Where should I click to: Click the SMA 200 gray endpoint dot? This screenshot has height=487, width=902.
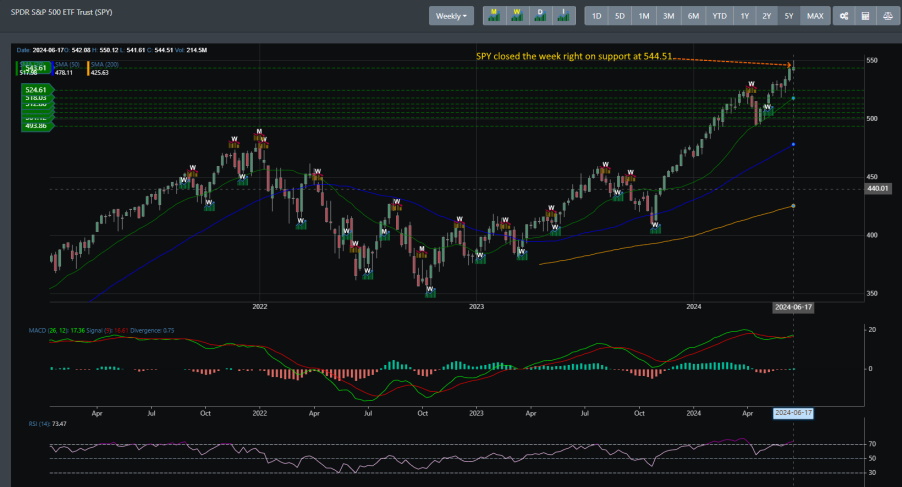point(794,206)
